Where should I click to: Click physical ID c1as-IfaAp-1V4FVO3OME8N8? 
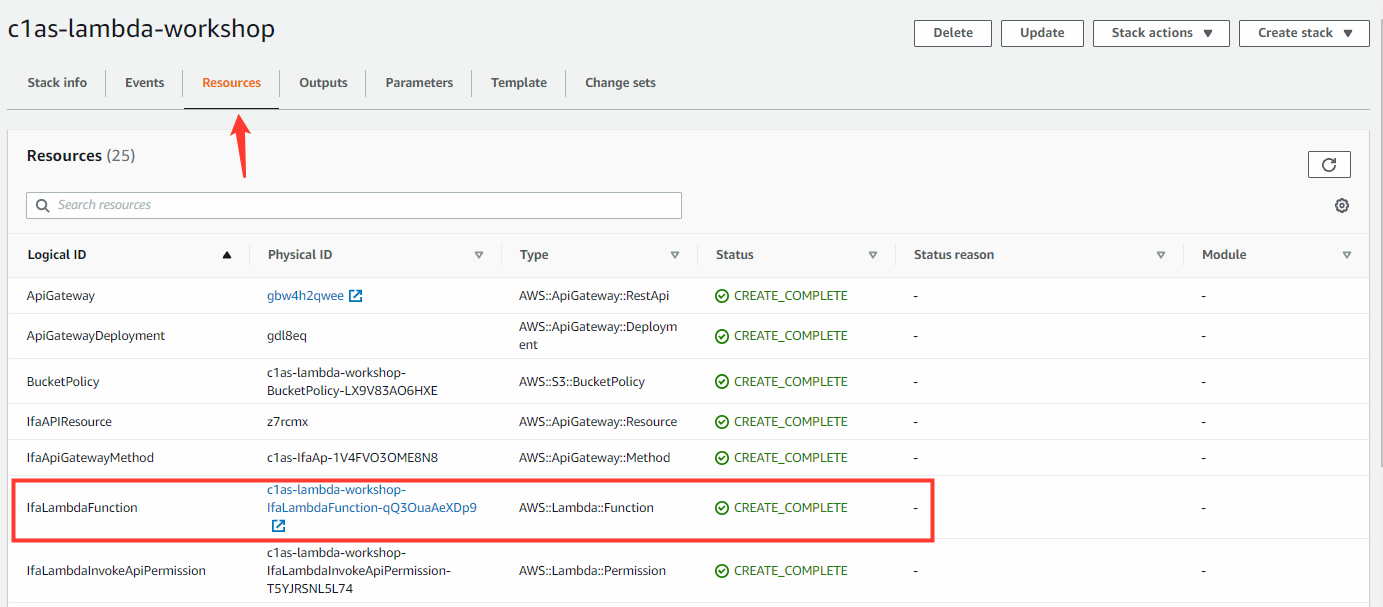pos(352,458)
